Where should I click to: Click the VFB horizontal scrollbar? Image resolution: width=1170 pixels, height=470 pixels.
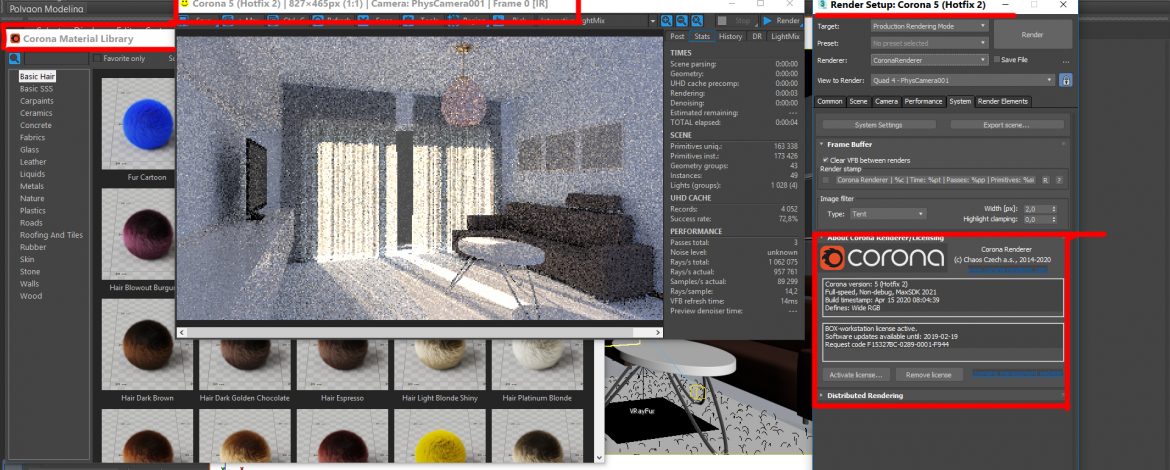[419, 332]
